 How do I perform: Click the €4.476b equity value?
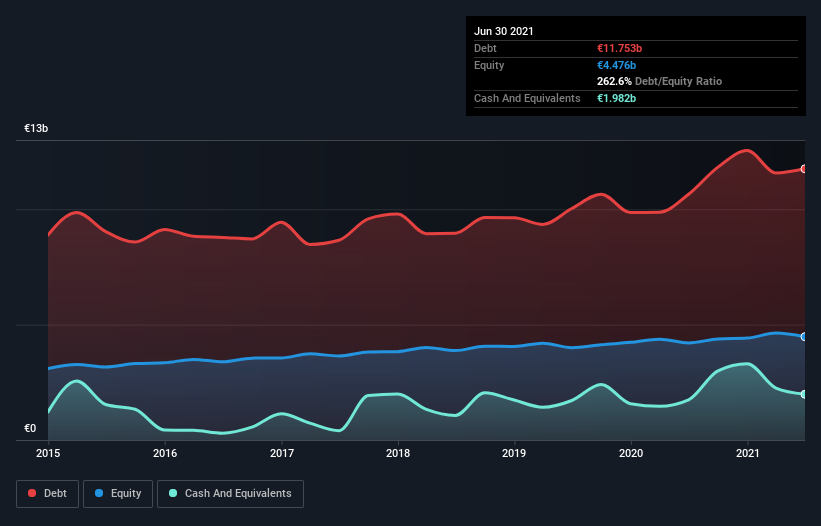point(616,65)
